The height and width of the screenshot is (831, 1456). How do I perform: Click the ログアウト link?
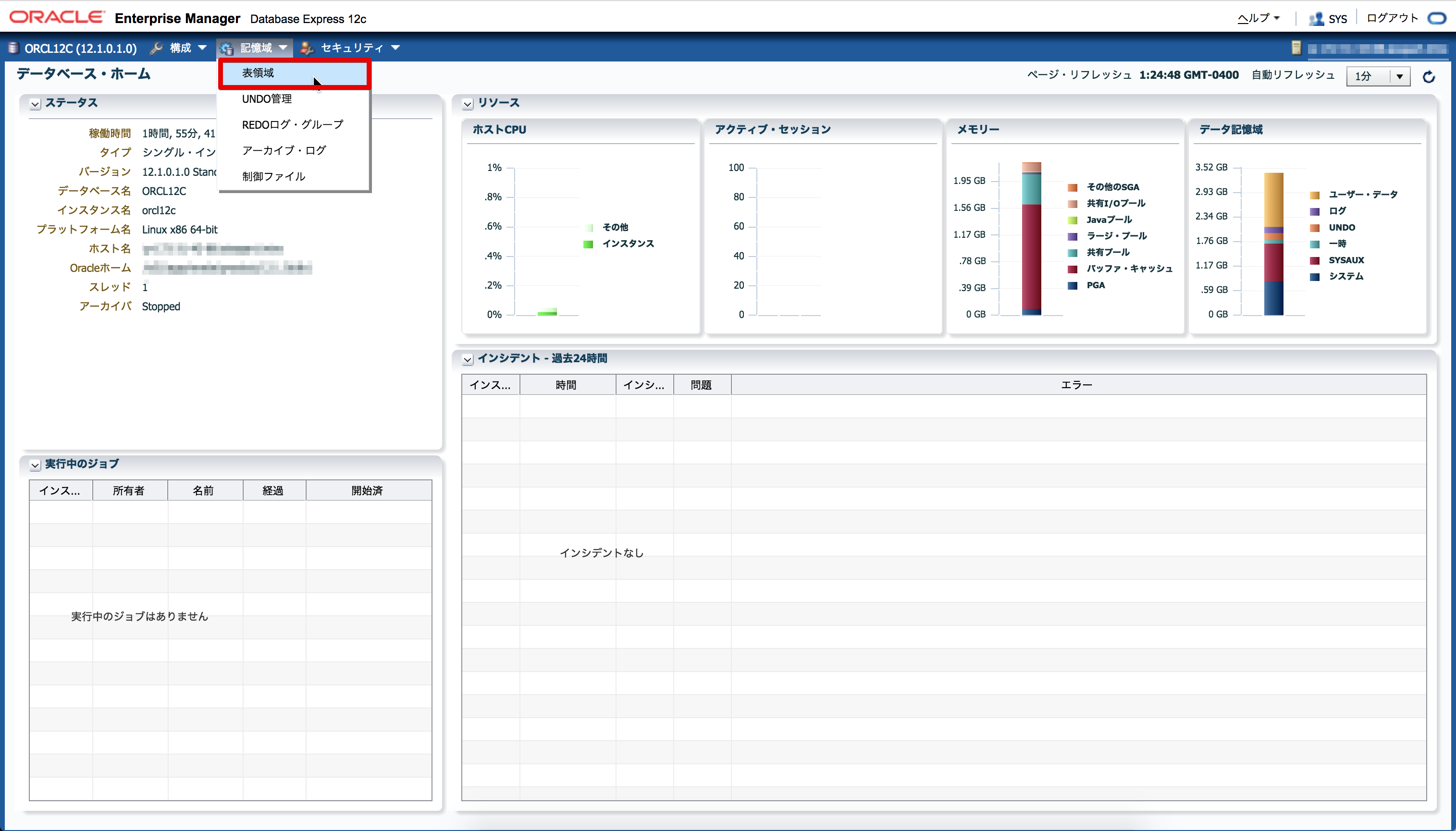coord(1392,18)
